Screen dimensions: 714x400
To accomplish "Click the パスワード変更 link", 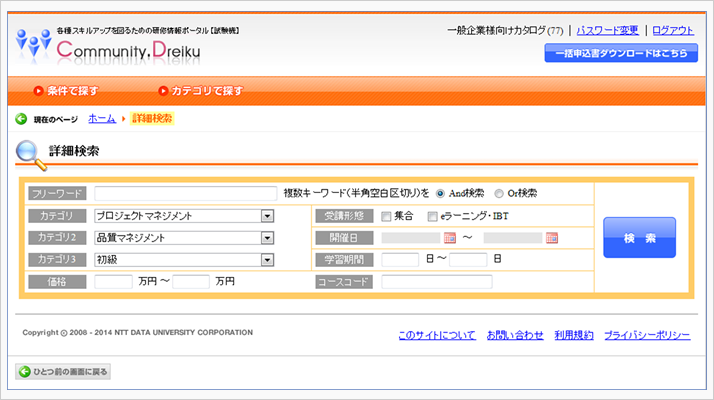I will [607, 31].
